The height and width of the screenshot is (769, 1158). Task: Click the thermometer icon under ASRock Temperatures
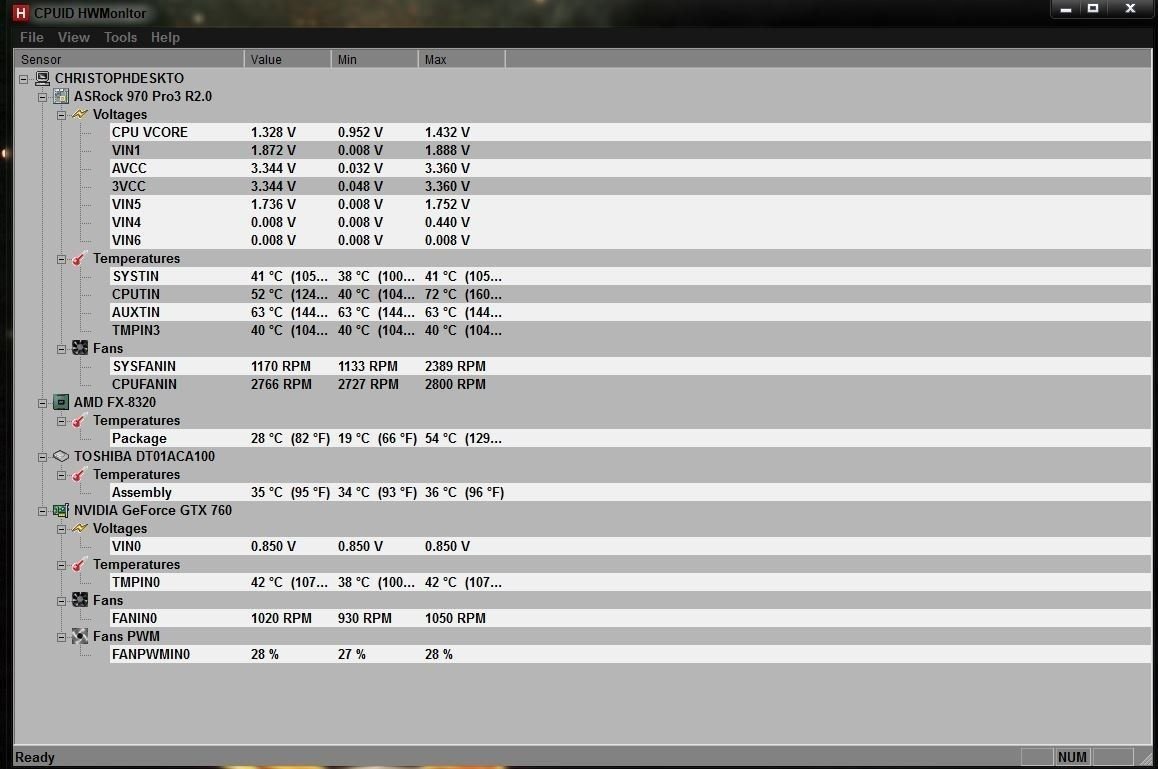(x=79, y=259)
